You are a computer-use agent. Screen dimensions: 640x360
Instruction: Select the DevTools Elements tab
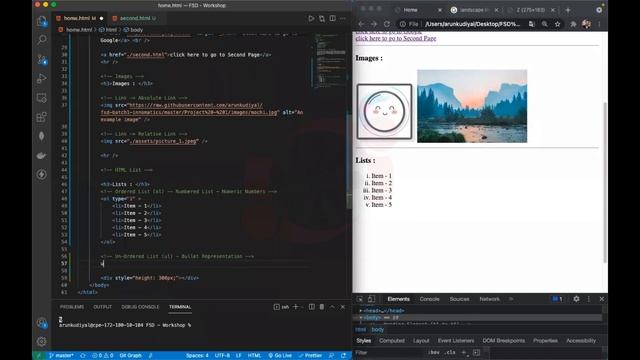[398, 299]
